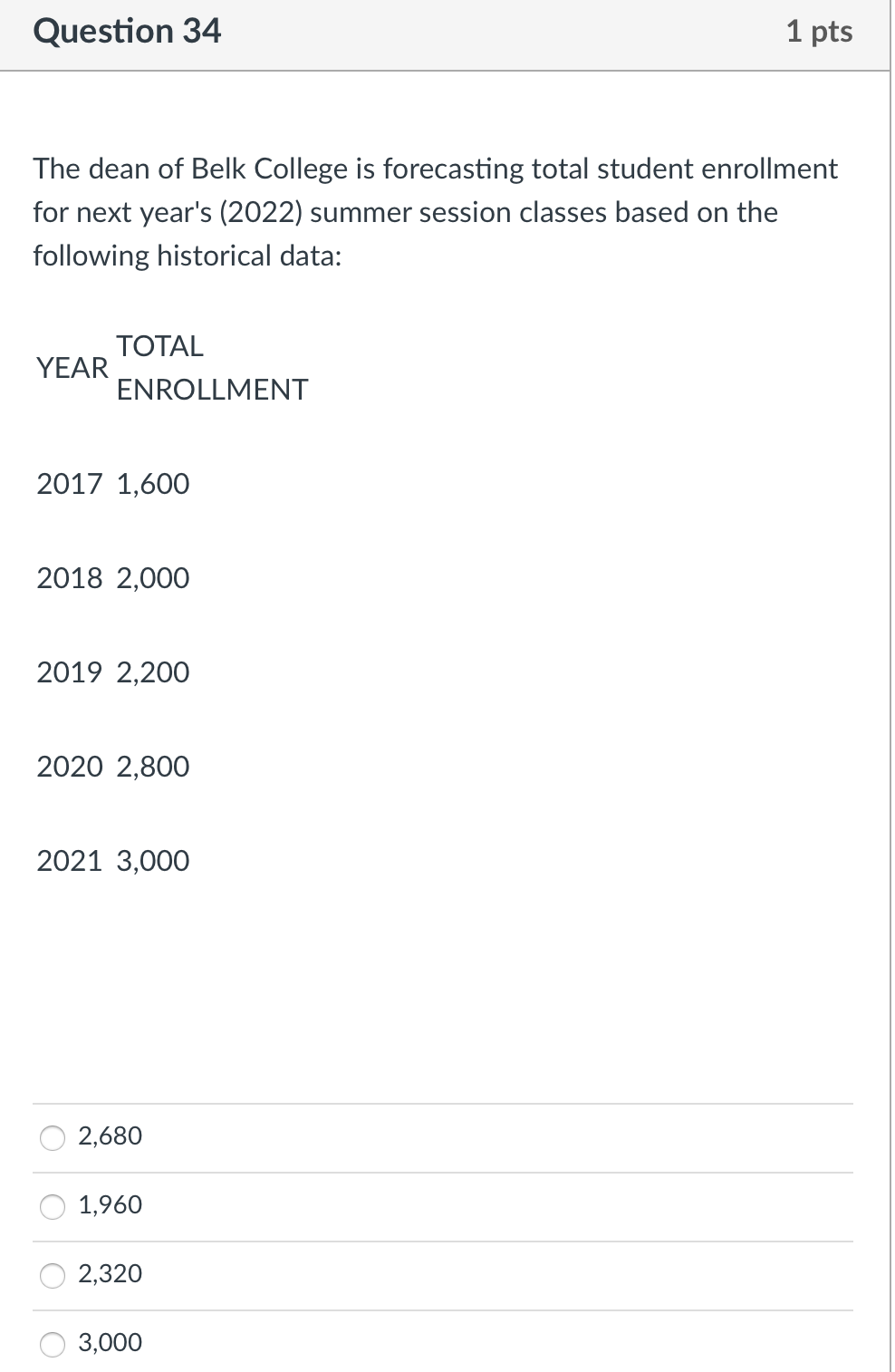Viewport: 895px width, 1372px height.
Task: Mark the 2,320 radio button
Action: [x=53, y=1275]
